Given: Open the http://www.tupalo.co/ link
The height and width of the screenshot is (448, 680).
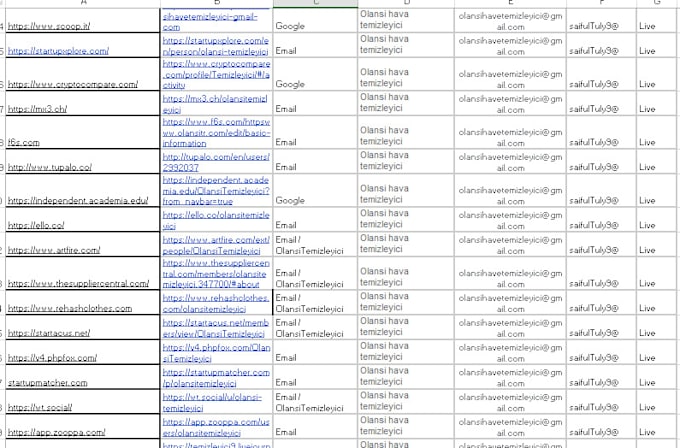Looking at the screenshot, I should [50, 167].
